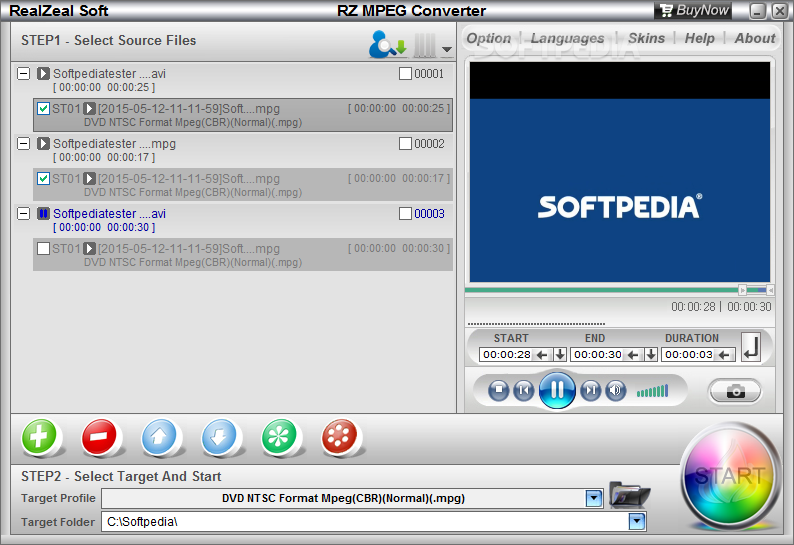Skip to next frame in player
This screenshot has width=794, height=545.
tap(590, 391)
